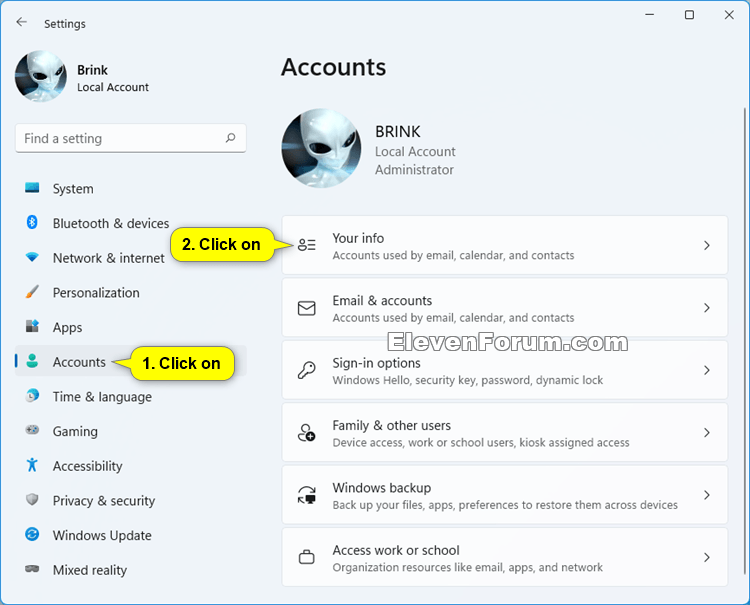The image size is (750, 605).
Task: Click the vertical scrollbar on right
Action: [744, 341]
